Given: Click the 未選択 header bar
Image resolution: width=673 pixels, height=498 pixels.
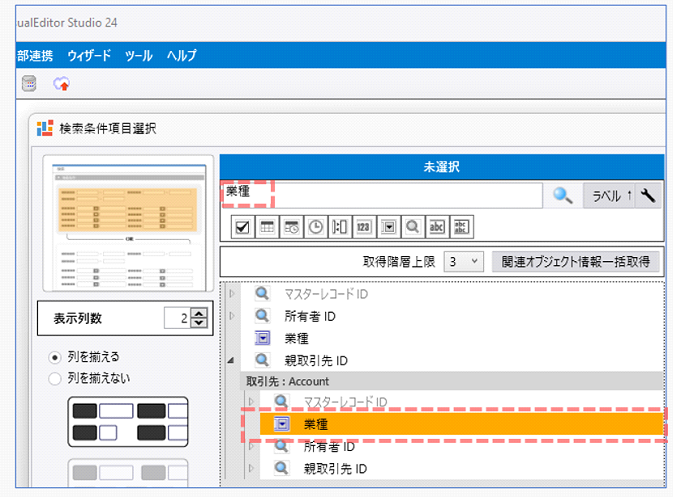Looking at the screenshot, I should (442, 167).
